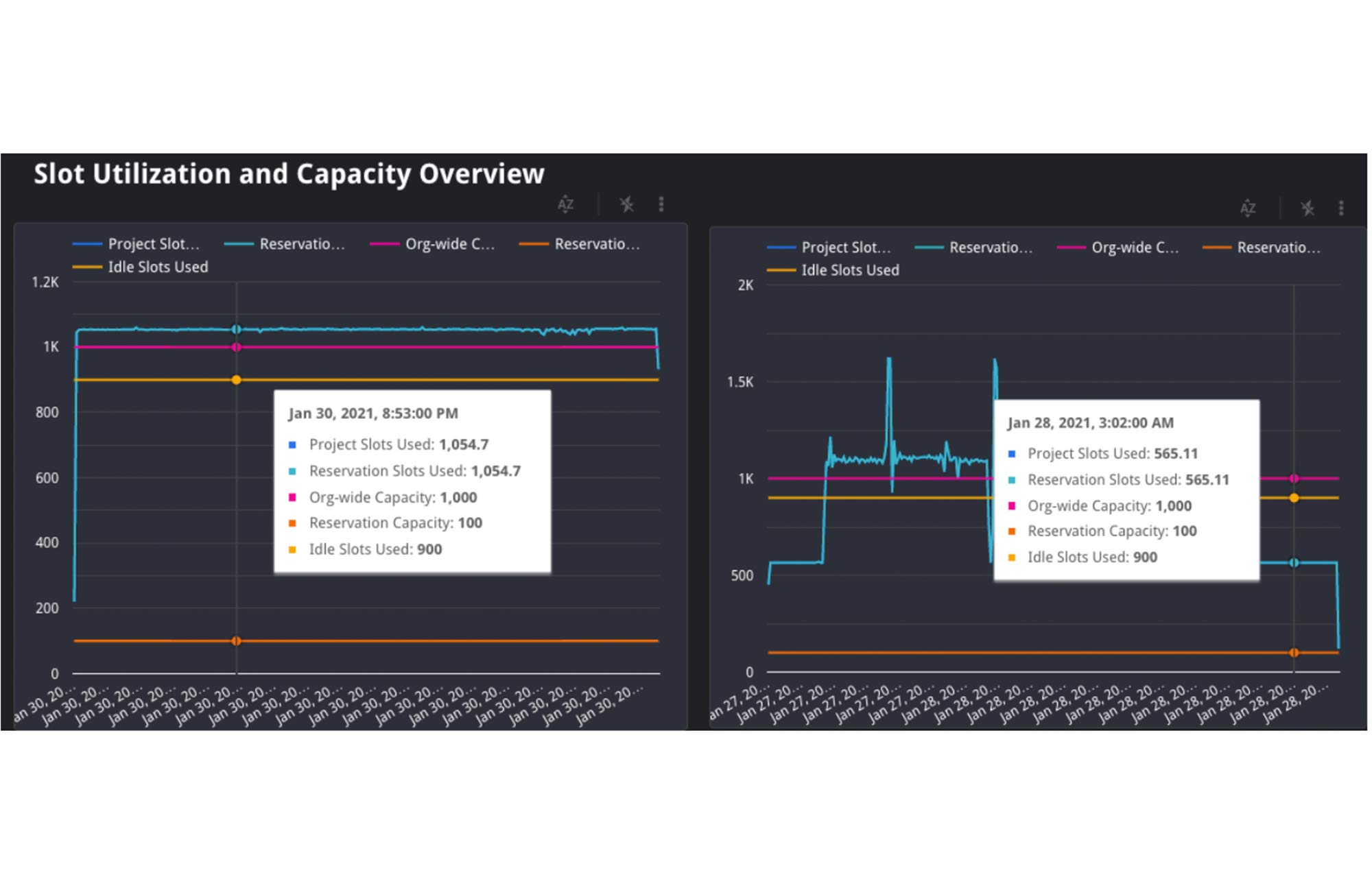Open sort A-Z option on left chart
The width and height of the screenshot is (1372, 888).
(x=565, y=204)
